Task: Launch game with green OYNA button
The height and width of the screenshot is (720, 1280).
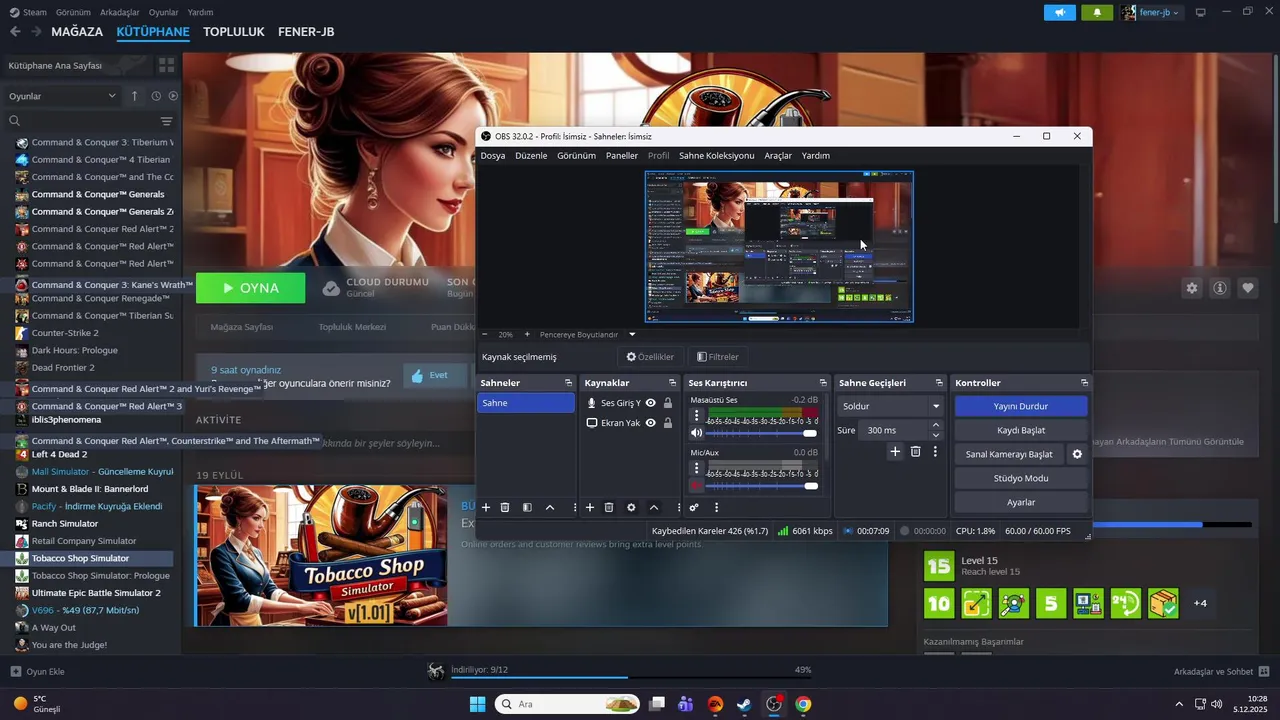Action: [251, 288]
